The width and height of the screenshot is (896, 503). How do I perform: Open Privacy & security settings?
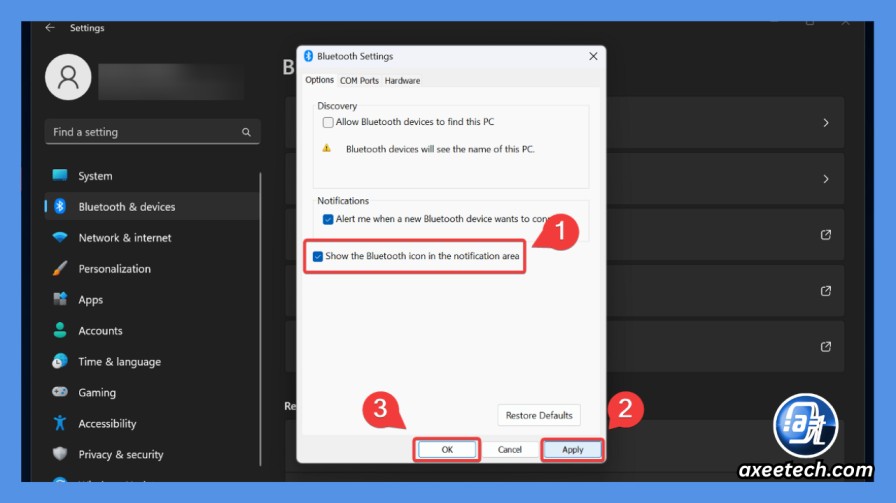pyautogui.click(x=152, y=454)
